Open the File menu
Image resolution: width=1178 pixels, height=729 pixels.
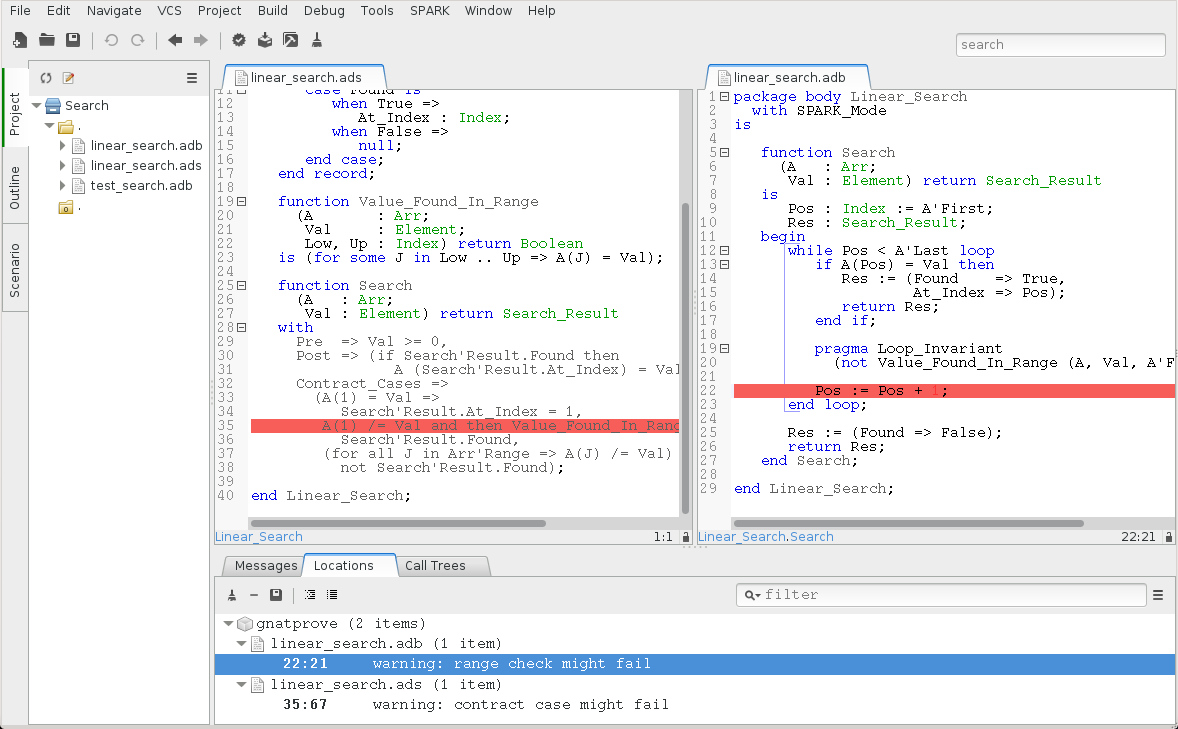click(20, 11)
